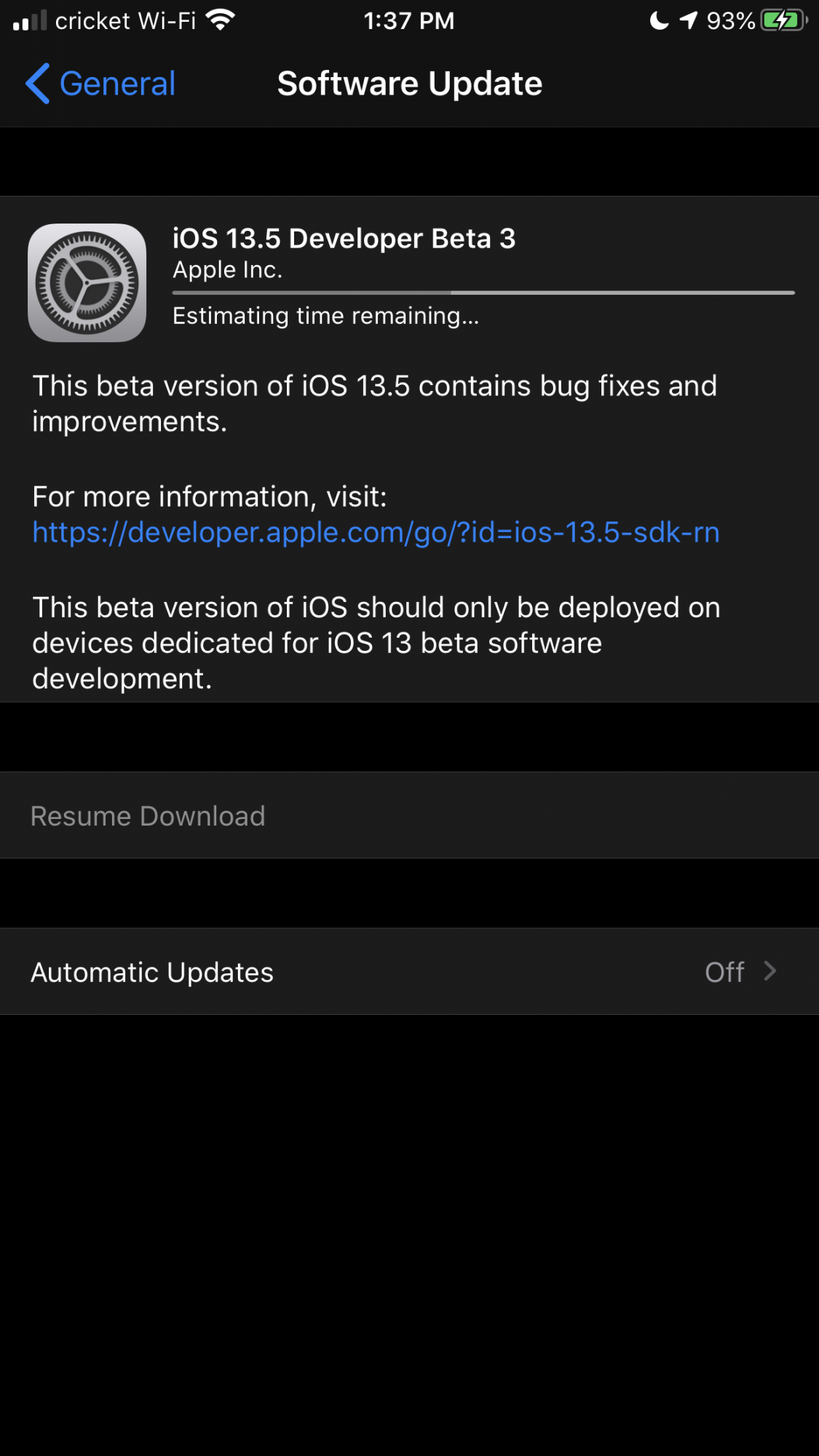Tap the location services arrow icon
This screenshot has width=819, height=1456.
pyautogui.click(x=689, y=20)
